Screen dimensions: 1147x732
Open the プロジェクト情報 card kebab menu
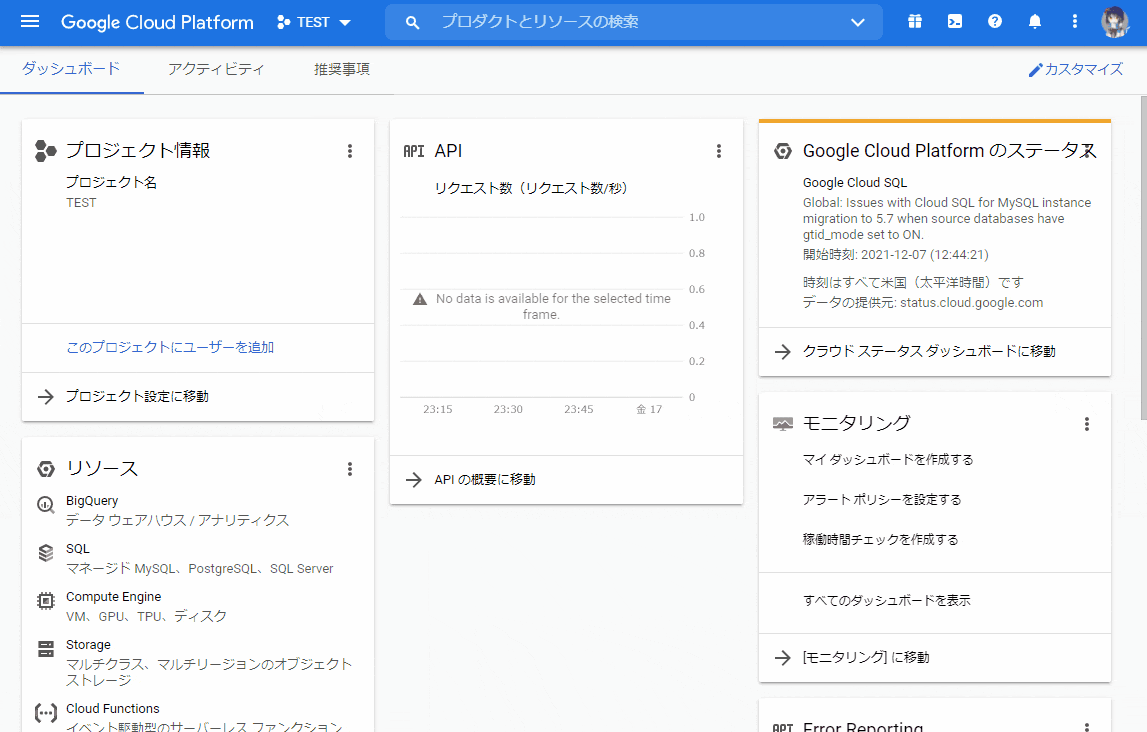click(x=350, y=150)
